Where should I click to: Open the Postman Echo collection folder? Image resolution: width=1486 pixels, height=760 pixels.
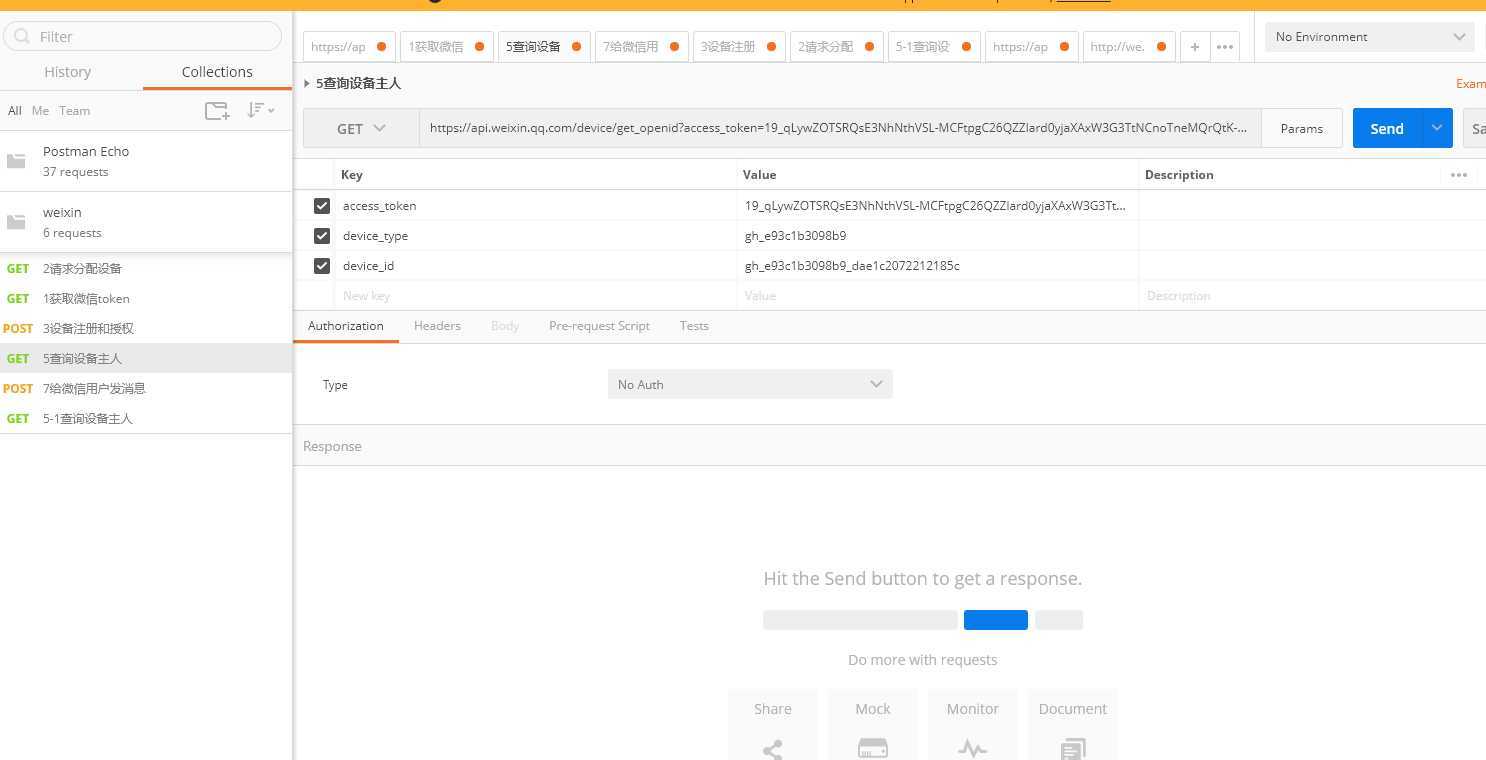pyautogui.click(x=146, y=161)
